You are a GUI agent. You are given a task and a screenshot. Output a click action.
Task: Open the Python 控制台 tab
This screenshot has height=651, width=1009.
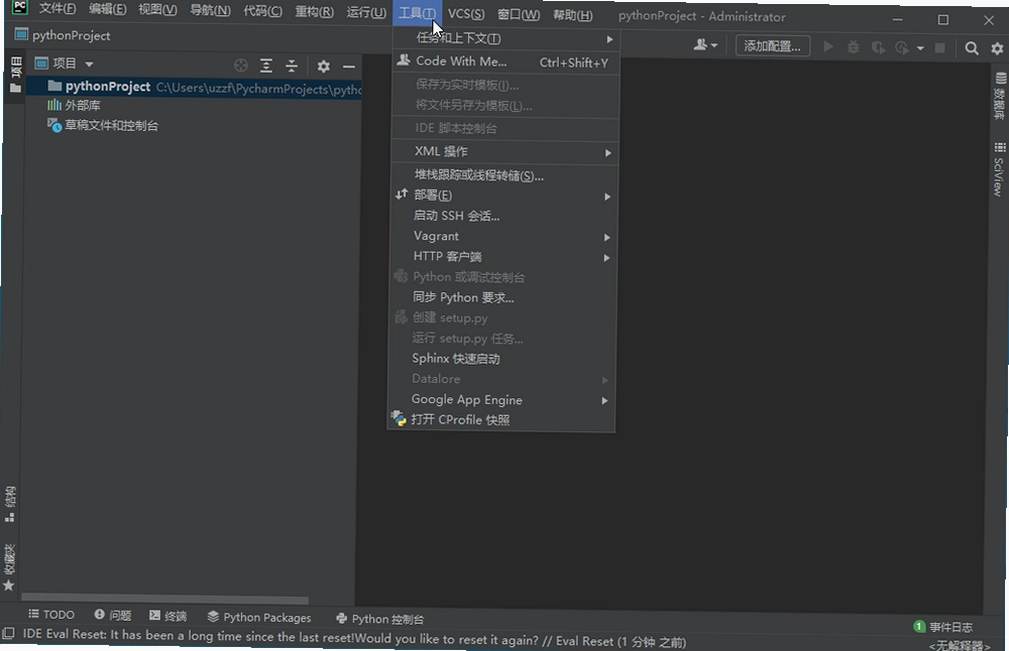point(380,619)
